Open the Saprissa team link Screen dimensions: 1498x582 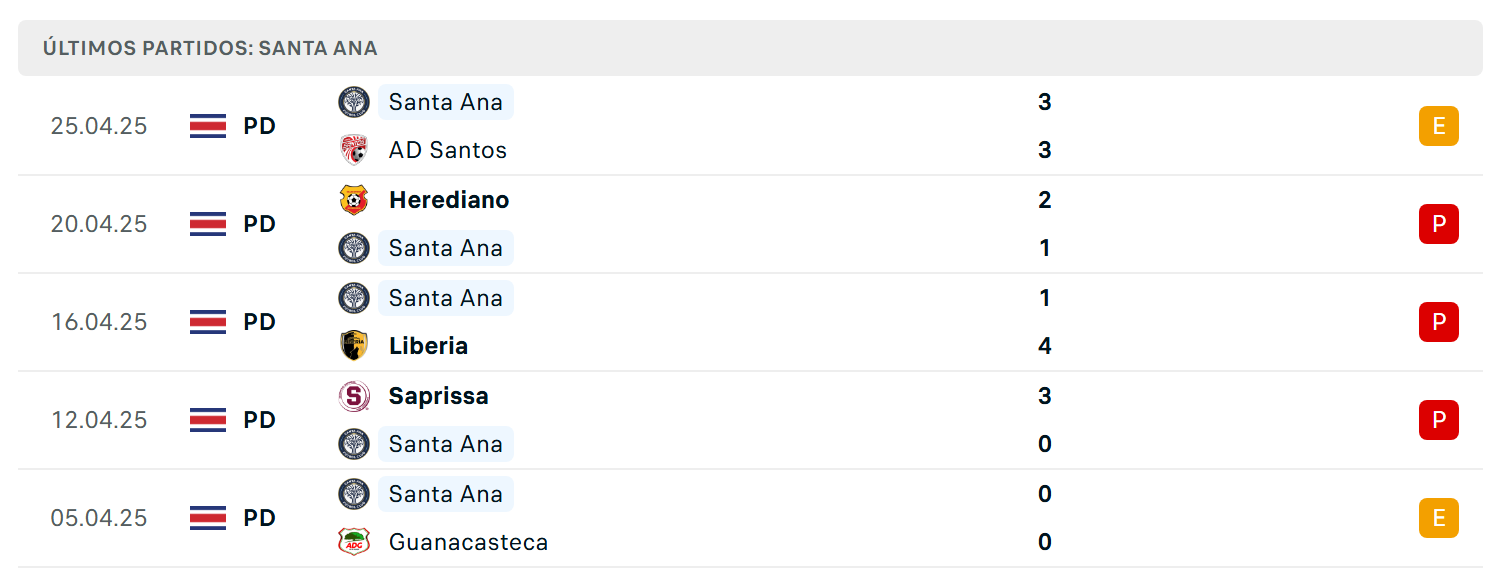pos(439,396)
